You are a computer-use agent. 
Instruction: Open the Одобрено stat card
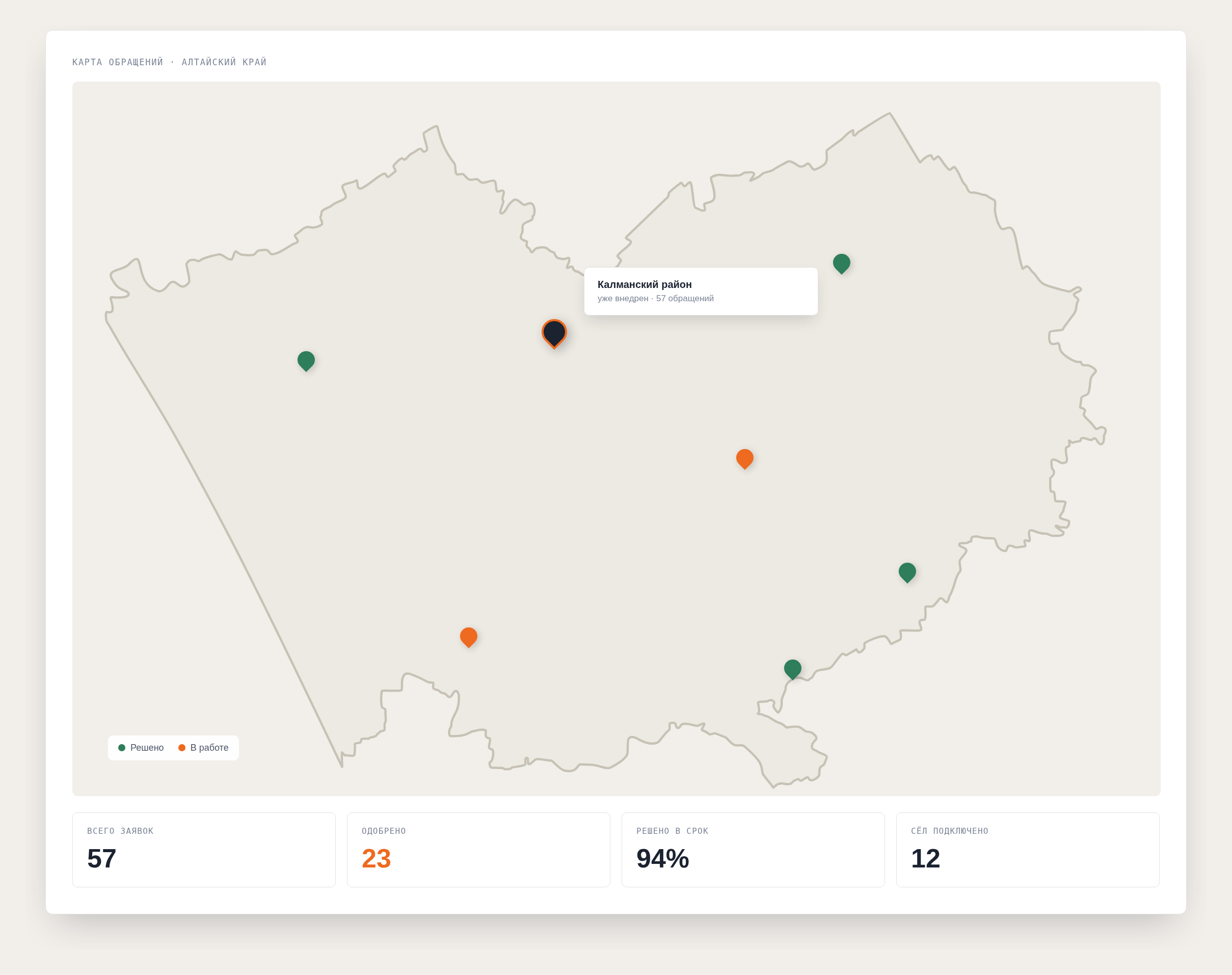point(479,850)
